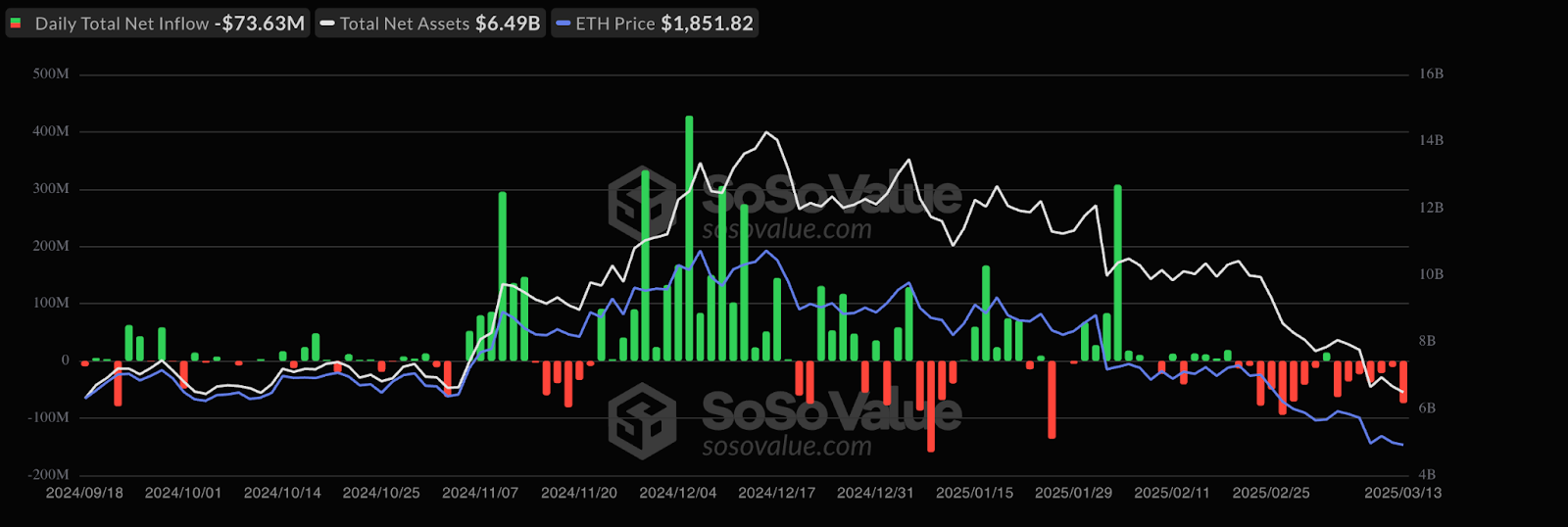Click the blue marker beside ETH Price

point(563,24)
